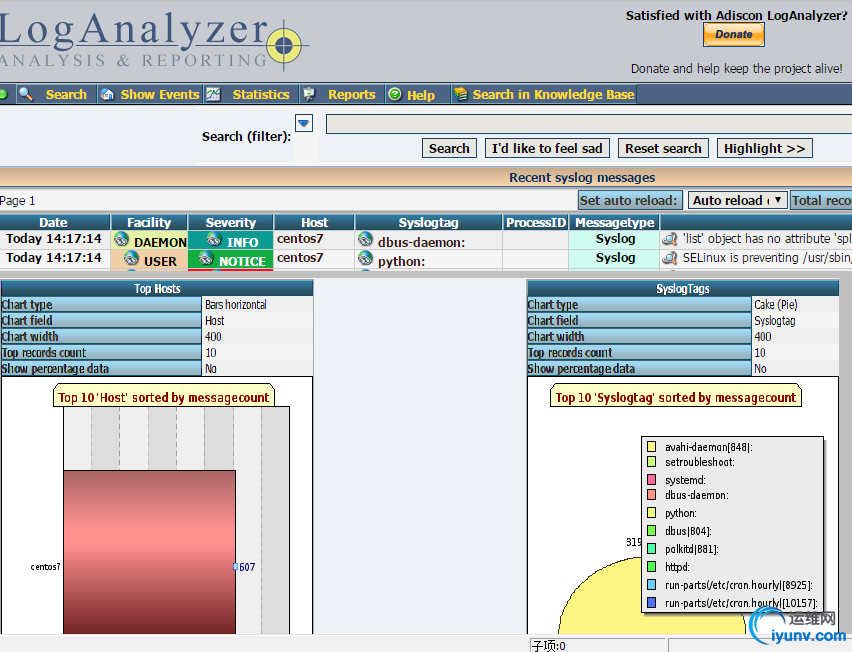Click the polkitd[881] legend entry
The height and width of the screenshot is (652, 852).
click(692, 549)
